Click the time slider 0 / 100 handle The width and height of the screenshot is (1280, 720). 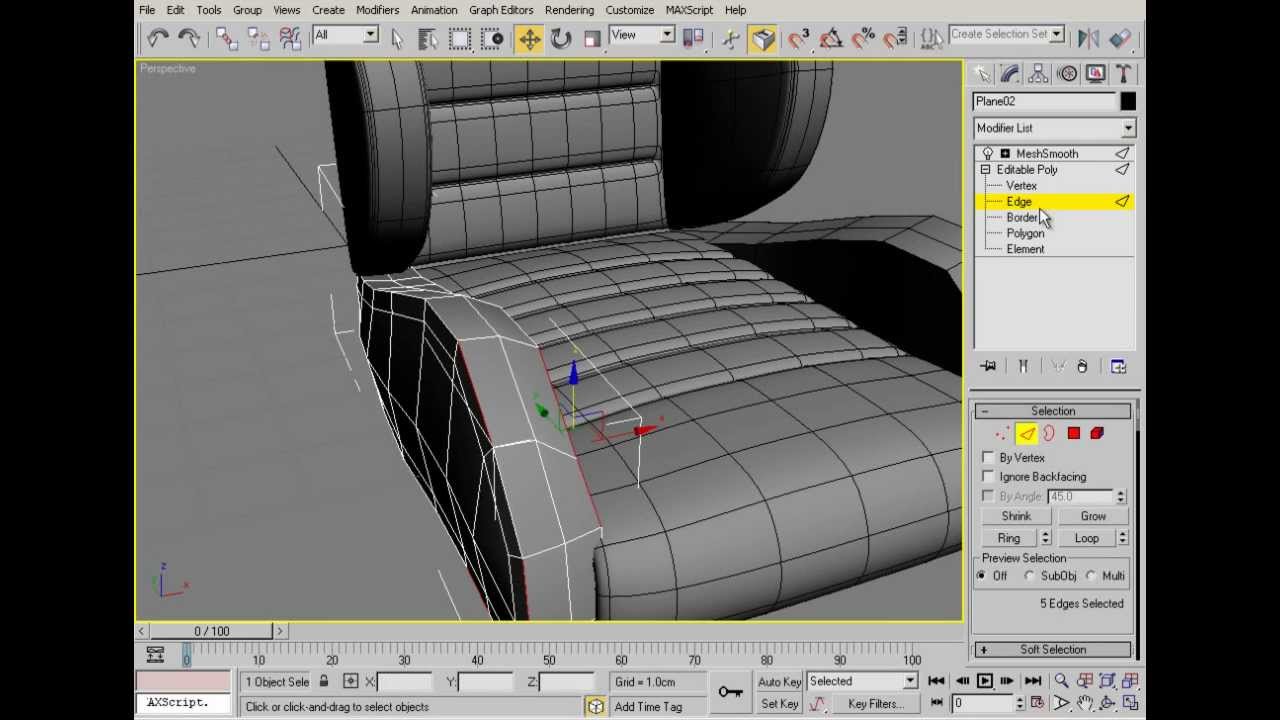[x=211, y=631]
